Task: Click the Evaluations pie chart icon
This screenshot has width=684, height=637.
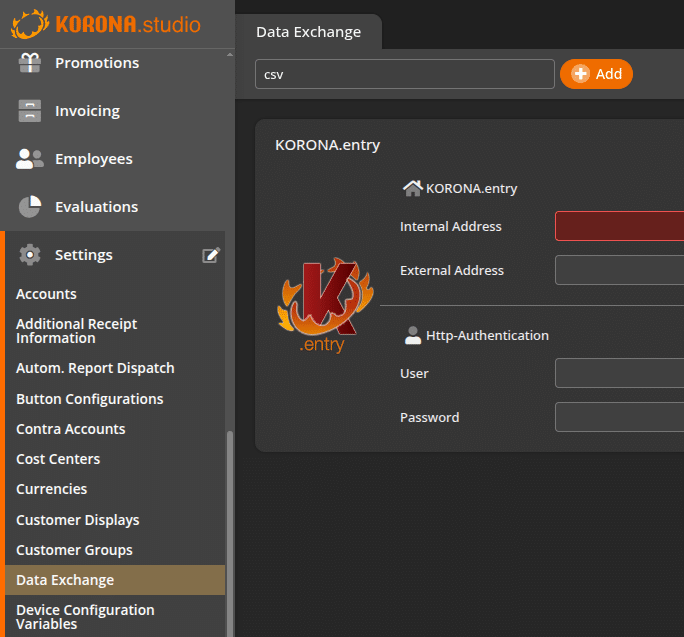Action: point(30,207)
